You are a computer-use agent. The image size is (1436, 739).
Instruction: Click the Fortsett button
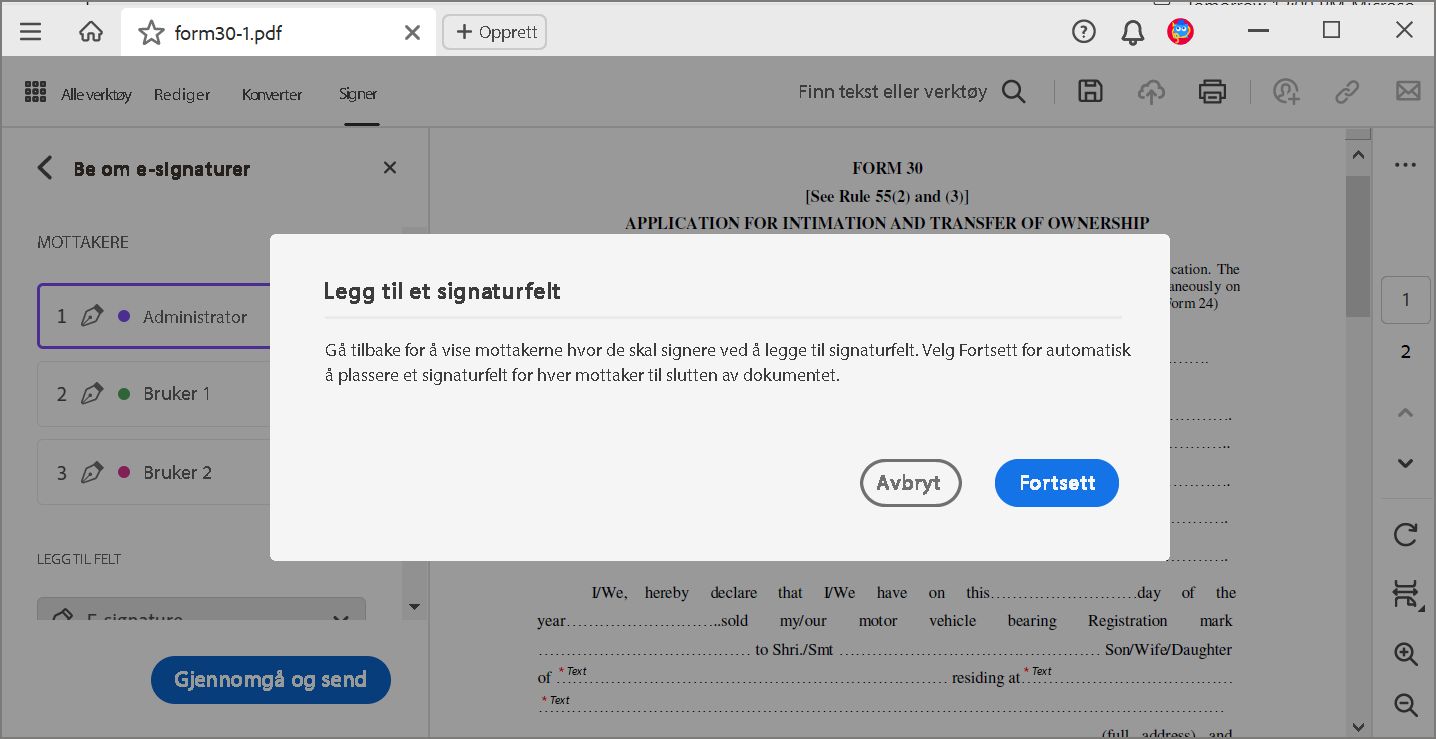(1056, 483)
